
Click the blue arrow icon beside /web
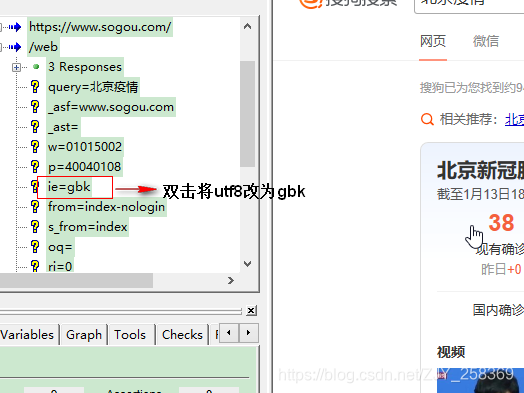click(x=15, y=47)
